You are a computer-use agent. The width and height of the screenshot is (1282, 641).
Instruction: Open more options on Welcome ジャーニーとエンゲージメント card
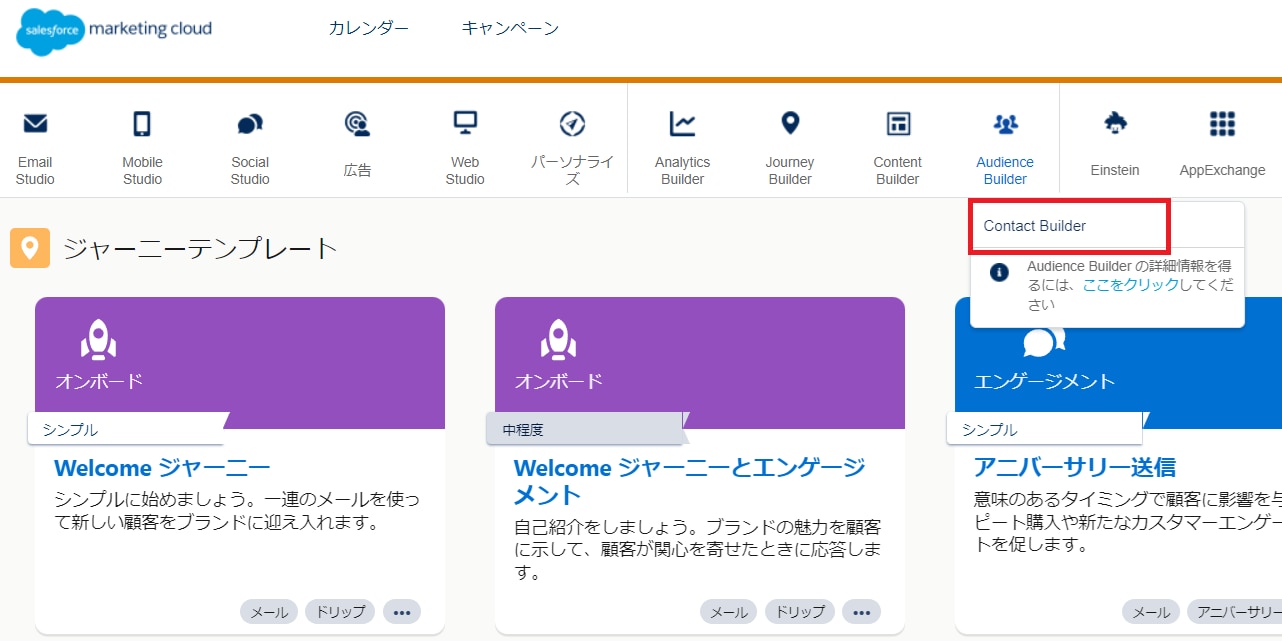pyautogui.click(x=862, y=612)
